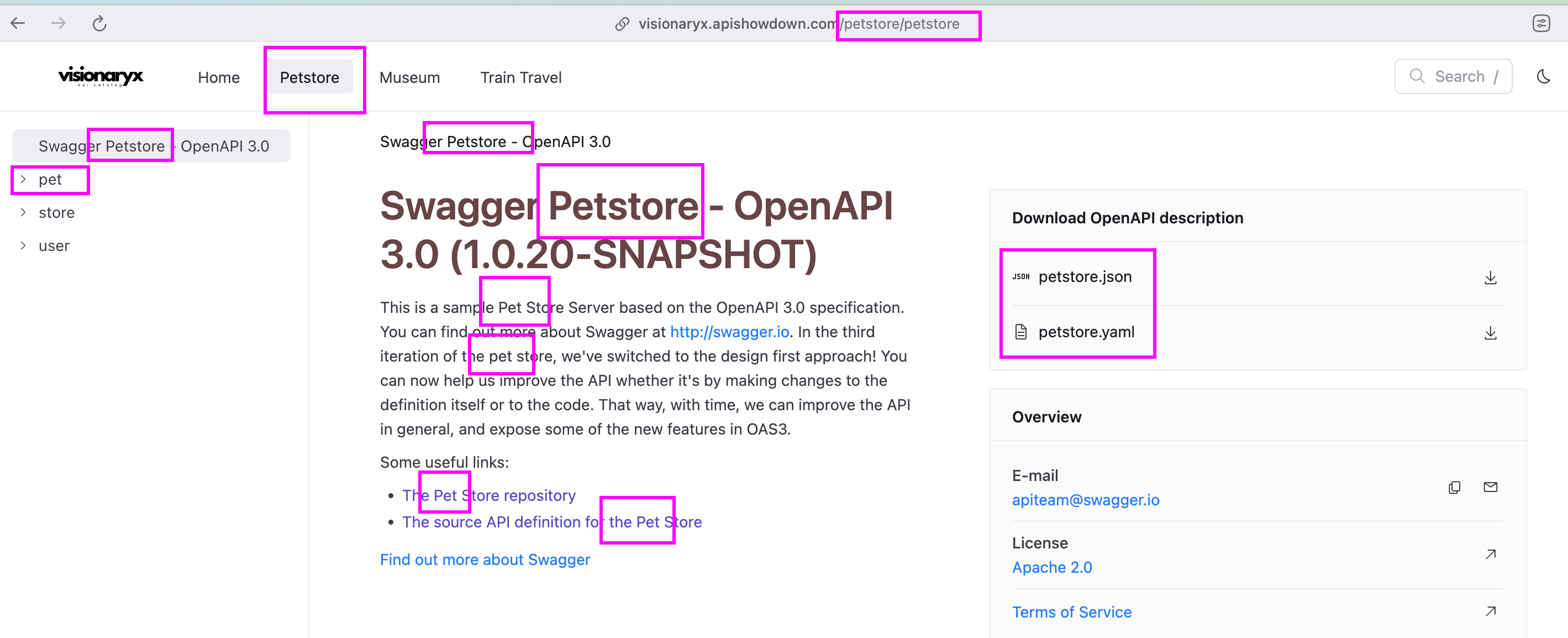Image resolution: width=1568 pixels, height=638 pixels.
Task: Open the source API definition link
Action: [551, 522]
